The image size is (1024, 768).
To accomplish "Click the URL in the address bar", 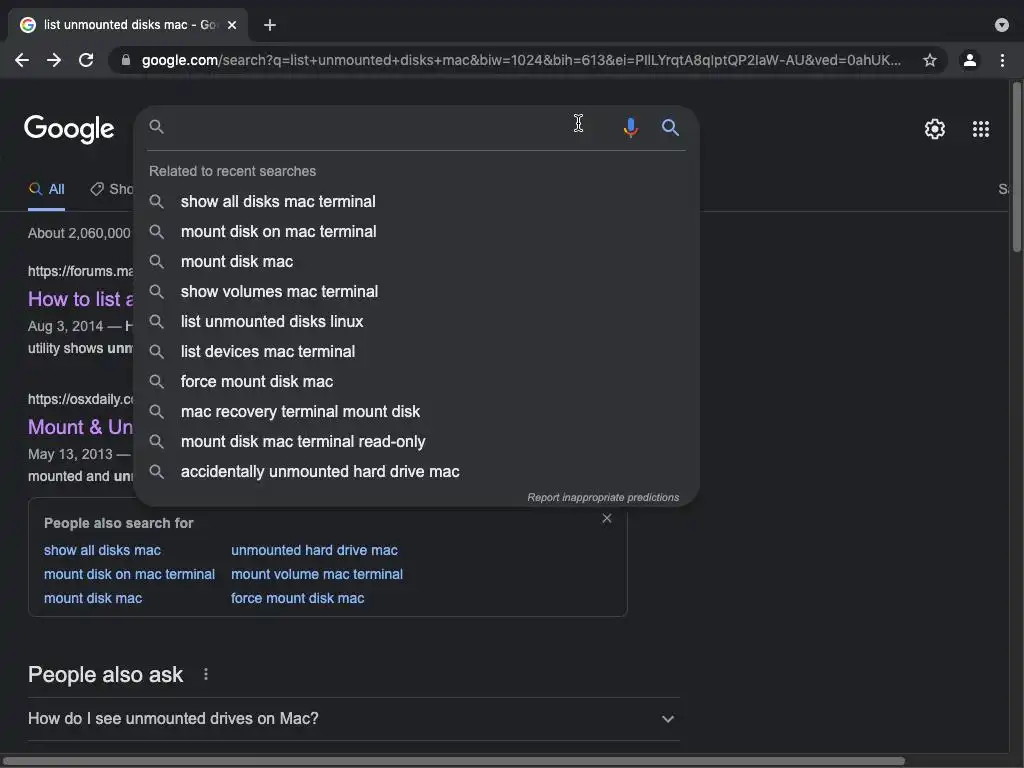I will pyautogui.click(x=521, y=60).
